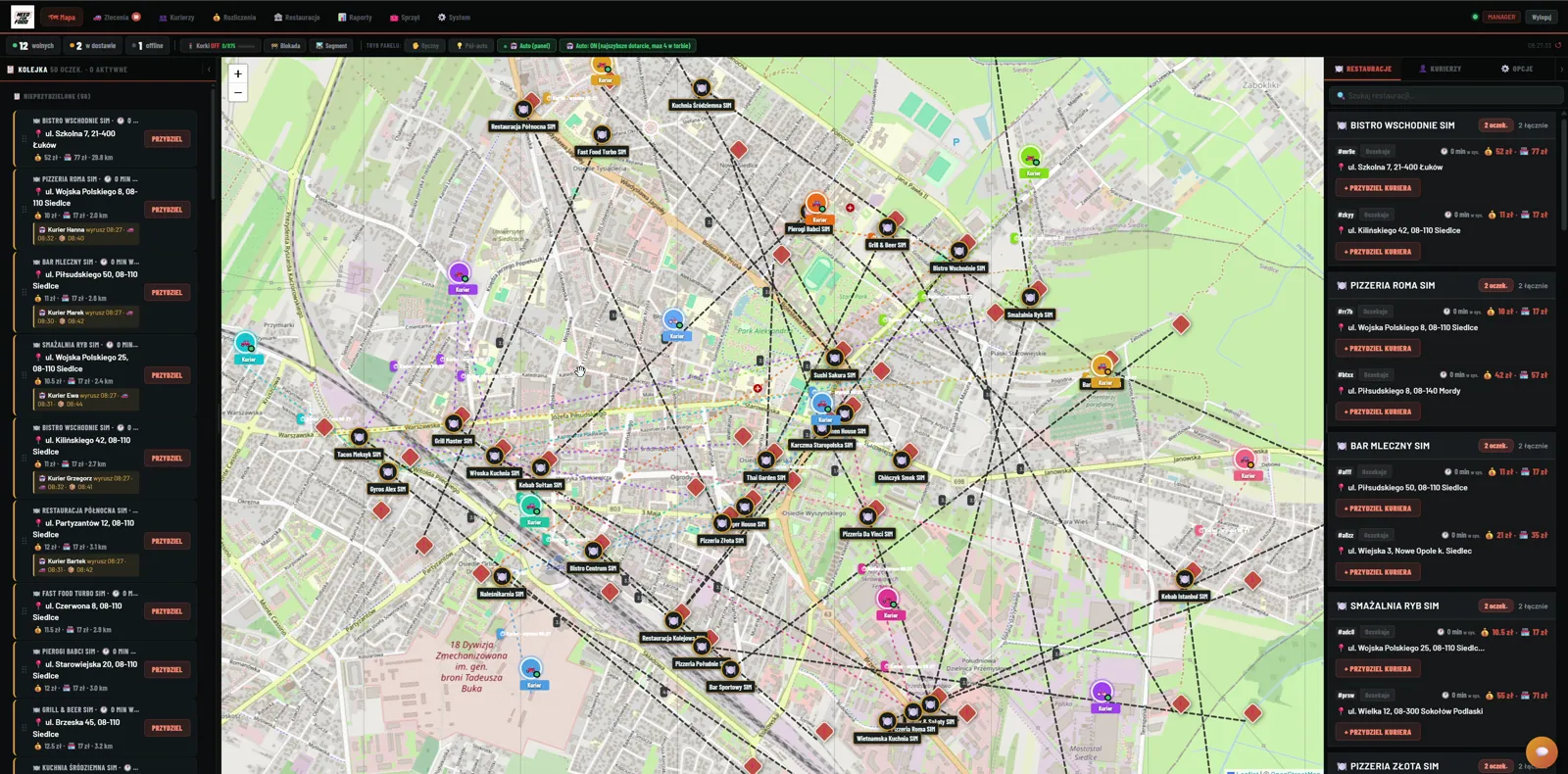Open the Kurierzy menu in top navigation
The width and height of the screenshot is (1568, 774).
click(176, 18)
